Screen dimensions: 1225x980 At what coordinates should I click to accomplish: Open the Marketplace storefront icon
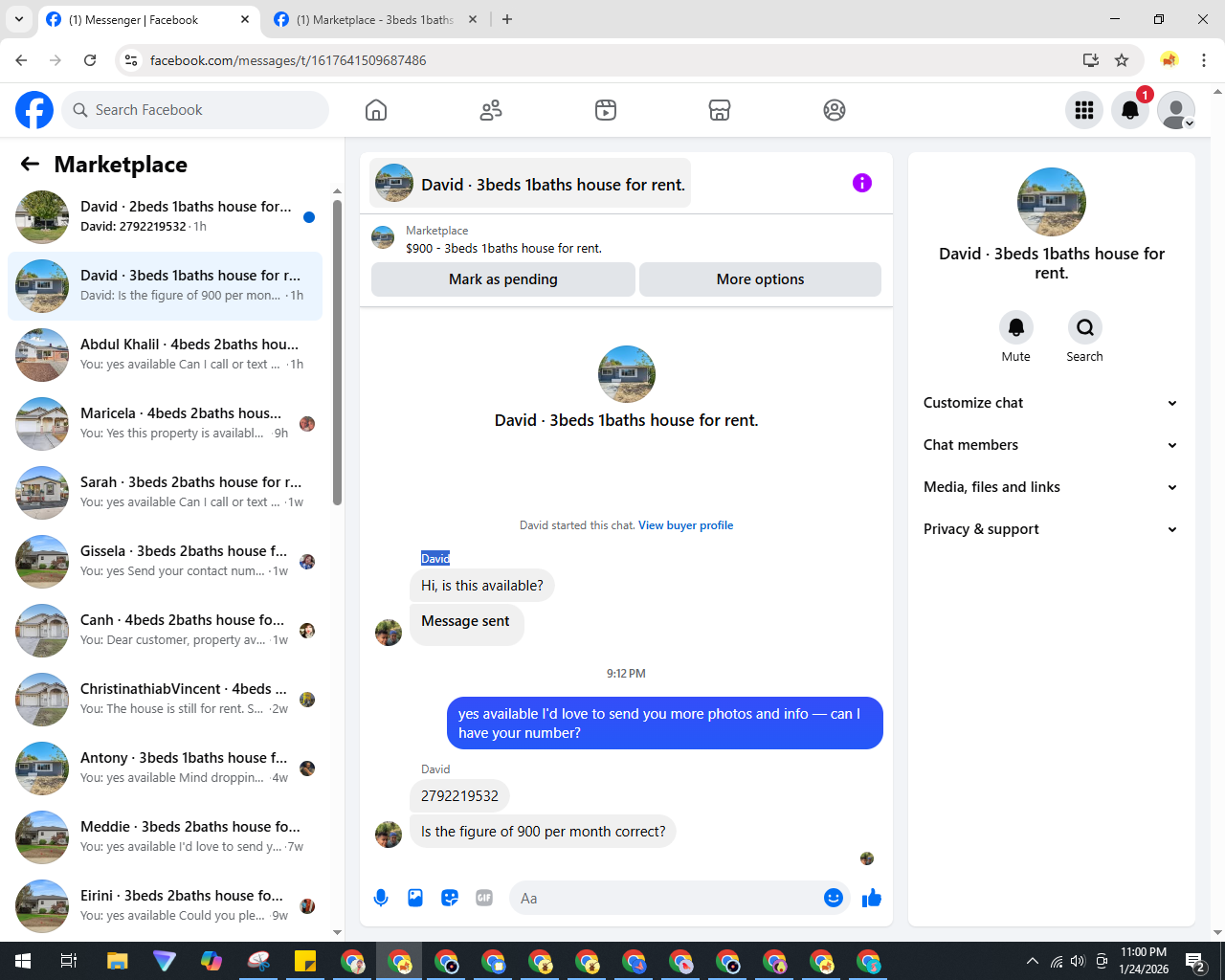[720, 110]
